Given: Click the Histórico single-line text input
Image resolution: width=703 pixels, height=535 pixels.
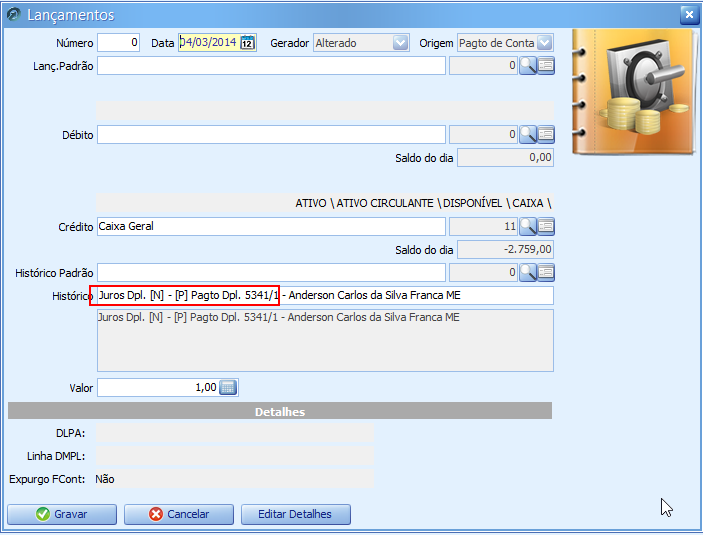Looking at the screenshot, I should [x=325, y=296].
